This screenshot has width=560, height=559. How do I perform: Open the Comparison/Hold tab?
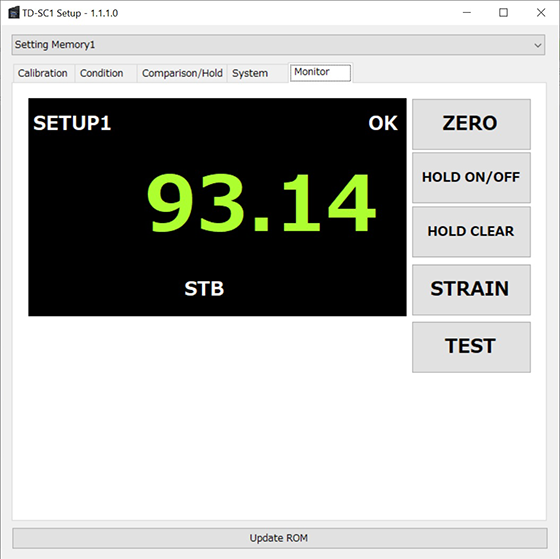[182, 73]
